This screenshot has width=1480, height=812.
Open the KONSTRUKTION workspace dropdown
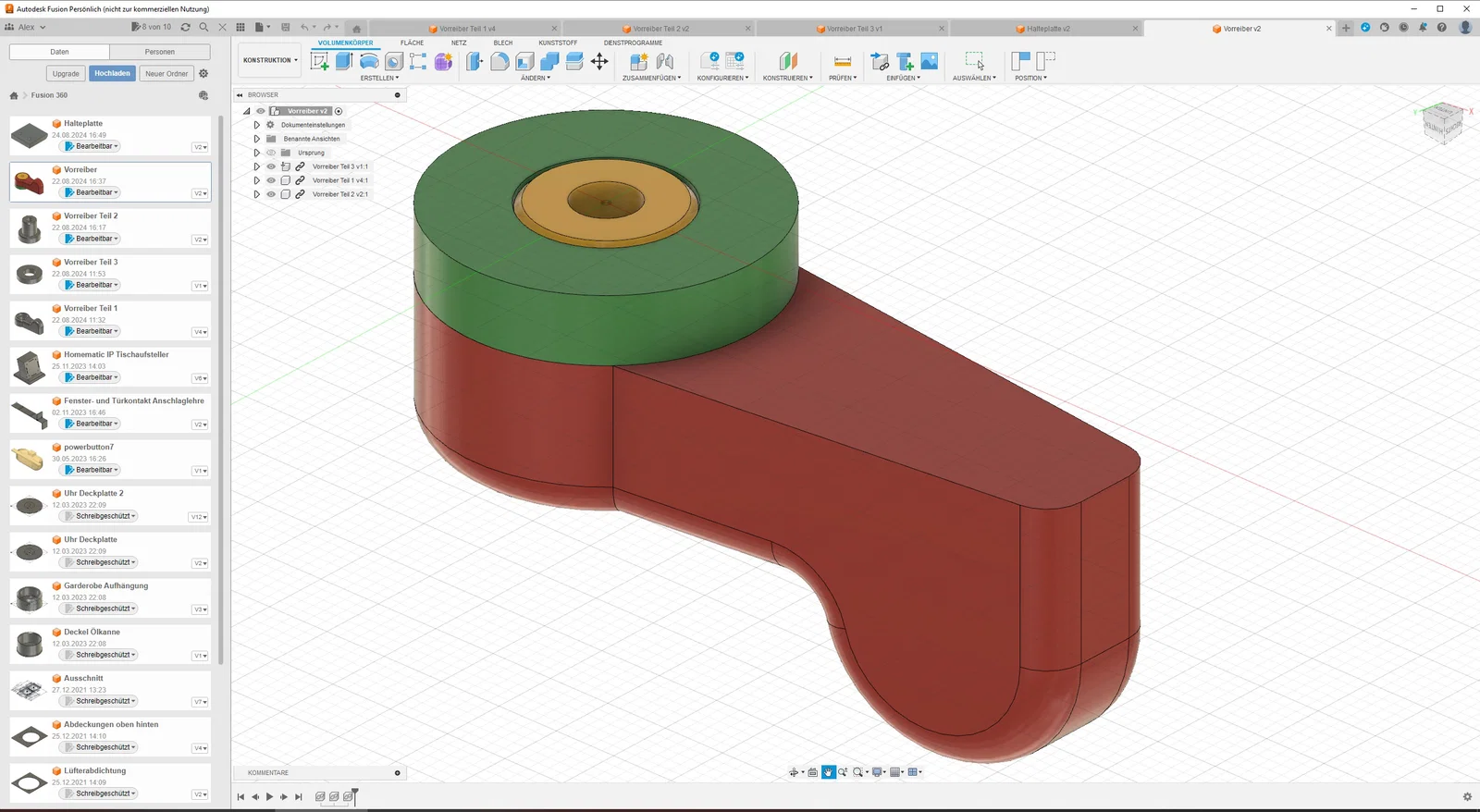(x=270, y=60)
